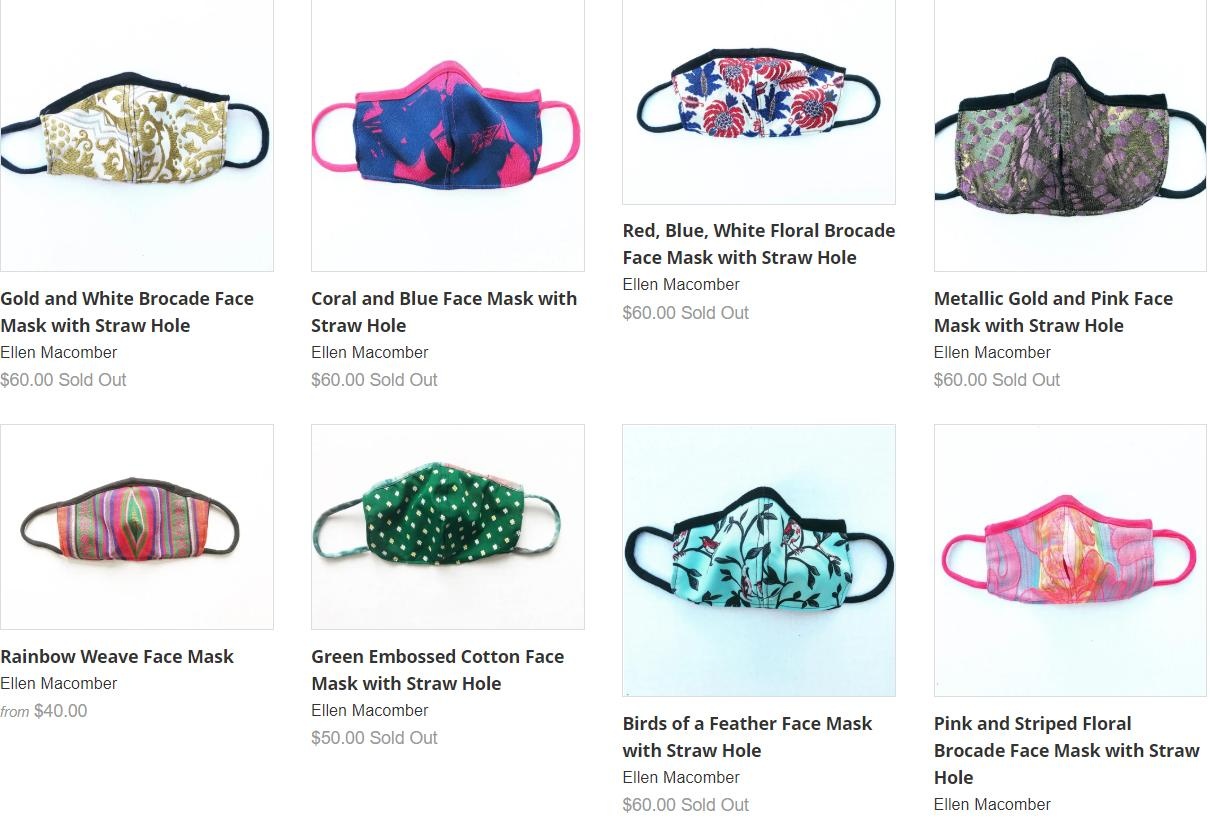
Task: Click the Green Embossed Cotton Face Mask title
Action: coord(438,670)
